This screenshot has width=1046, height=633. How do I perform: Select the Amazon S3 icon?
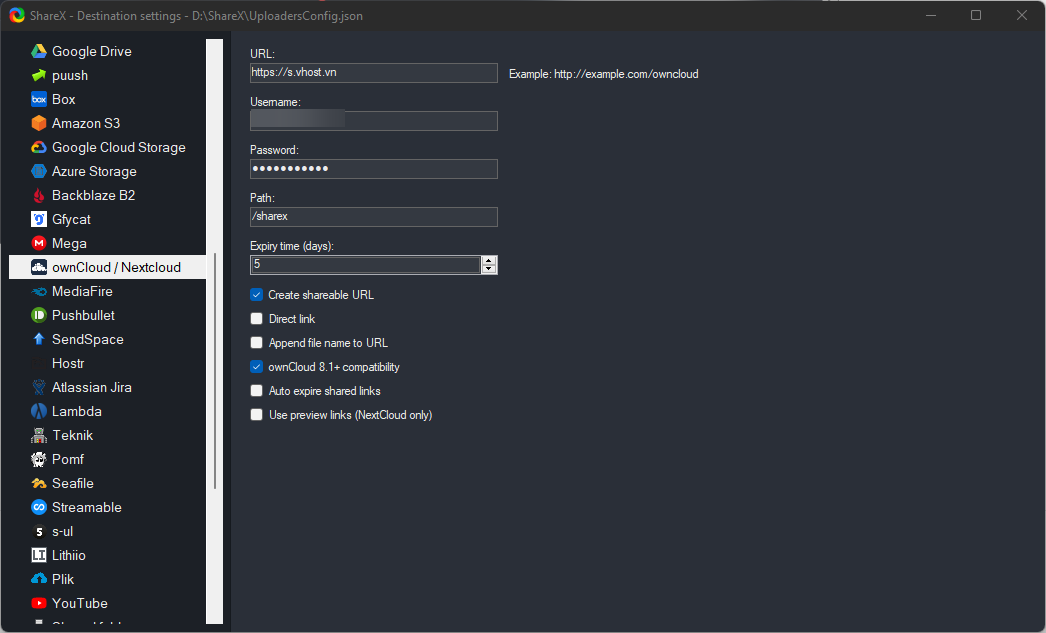point(39,123)
